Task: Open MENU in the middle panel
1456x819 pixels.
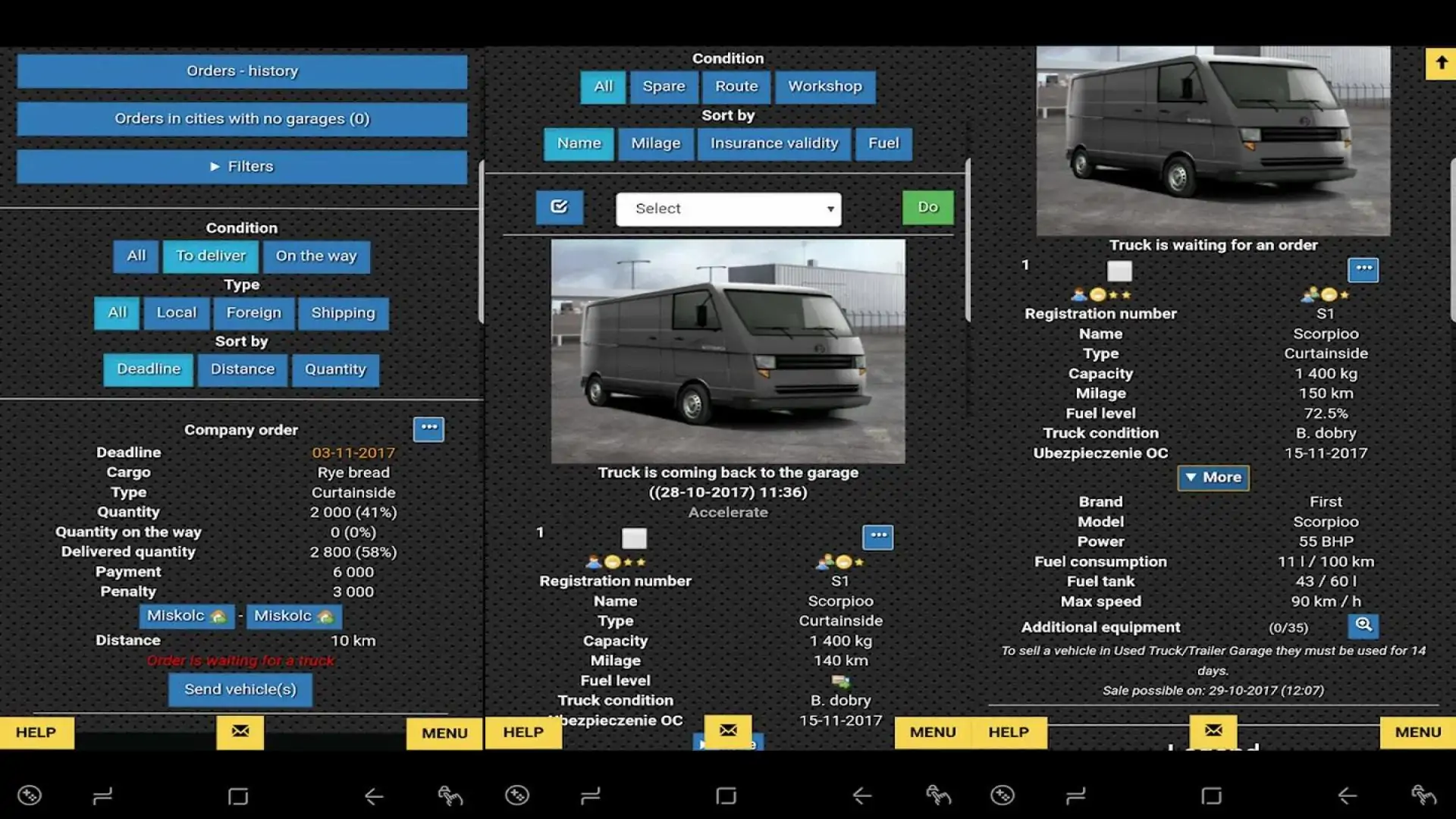Action: [x=933, y=733]
